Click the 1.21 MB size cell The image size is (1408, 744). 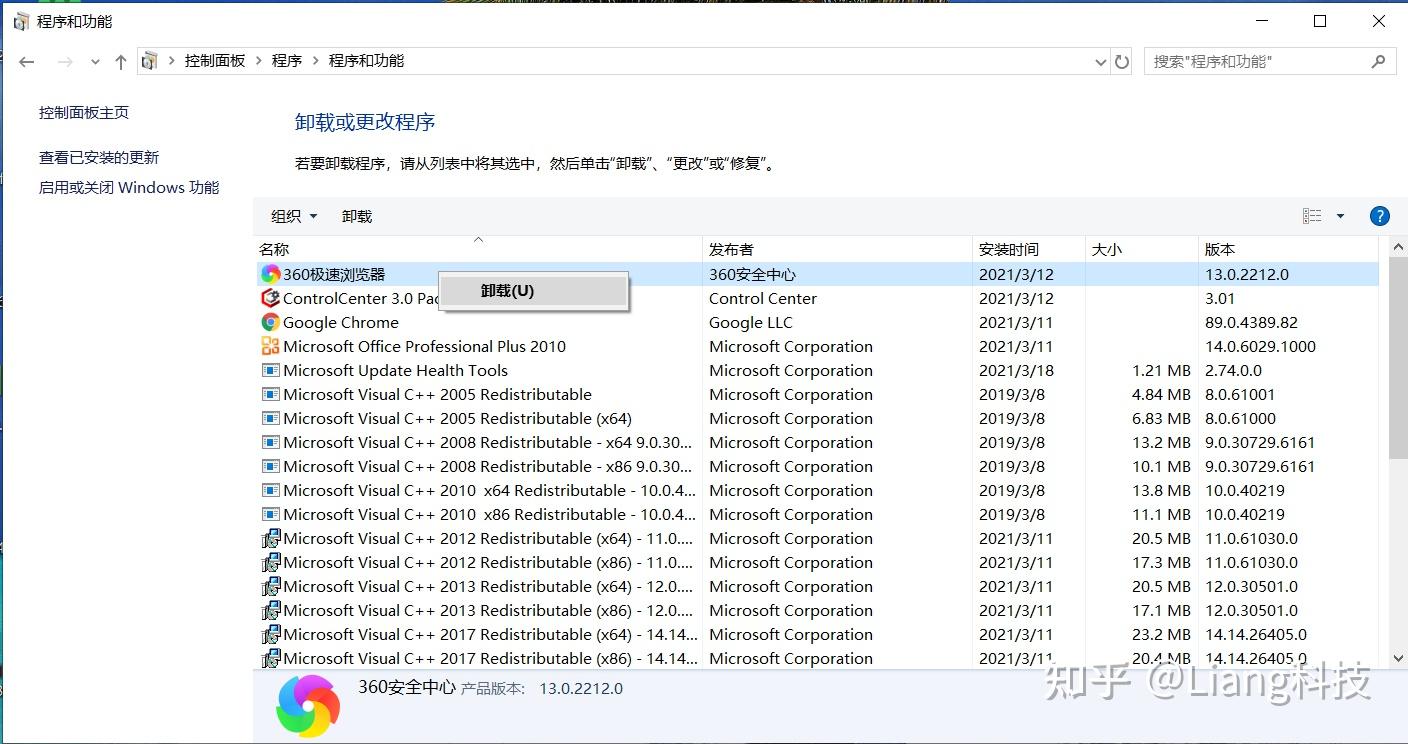[1161, 370]
